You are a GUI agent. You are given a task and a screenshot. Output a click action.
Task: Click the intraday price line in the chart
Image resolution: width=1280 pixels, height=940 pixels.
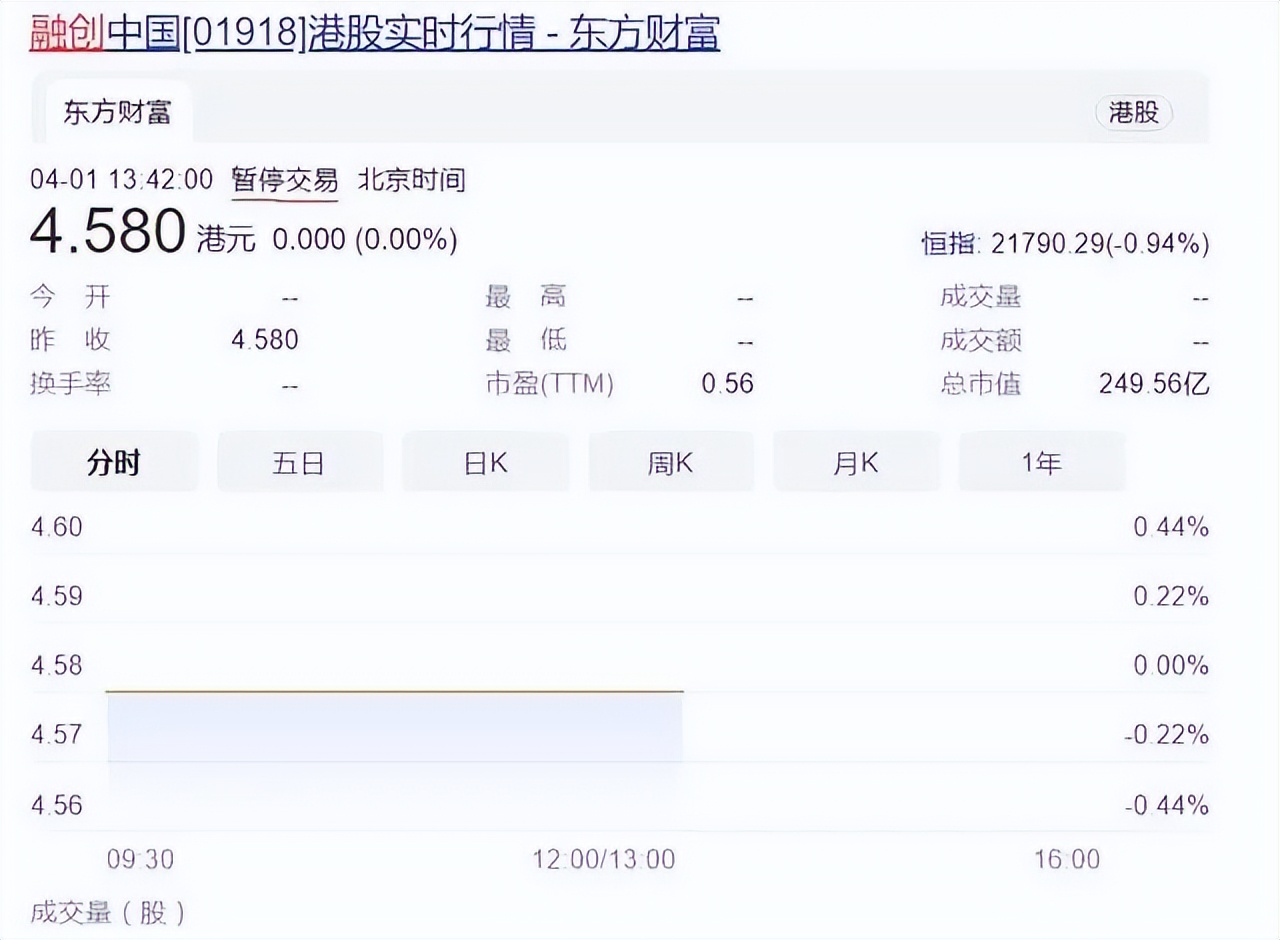coord(395,691)
